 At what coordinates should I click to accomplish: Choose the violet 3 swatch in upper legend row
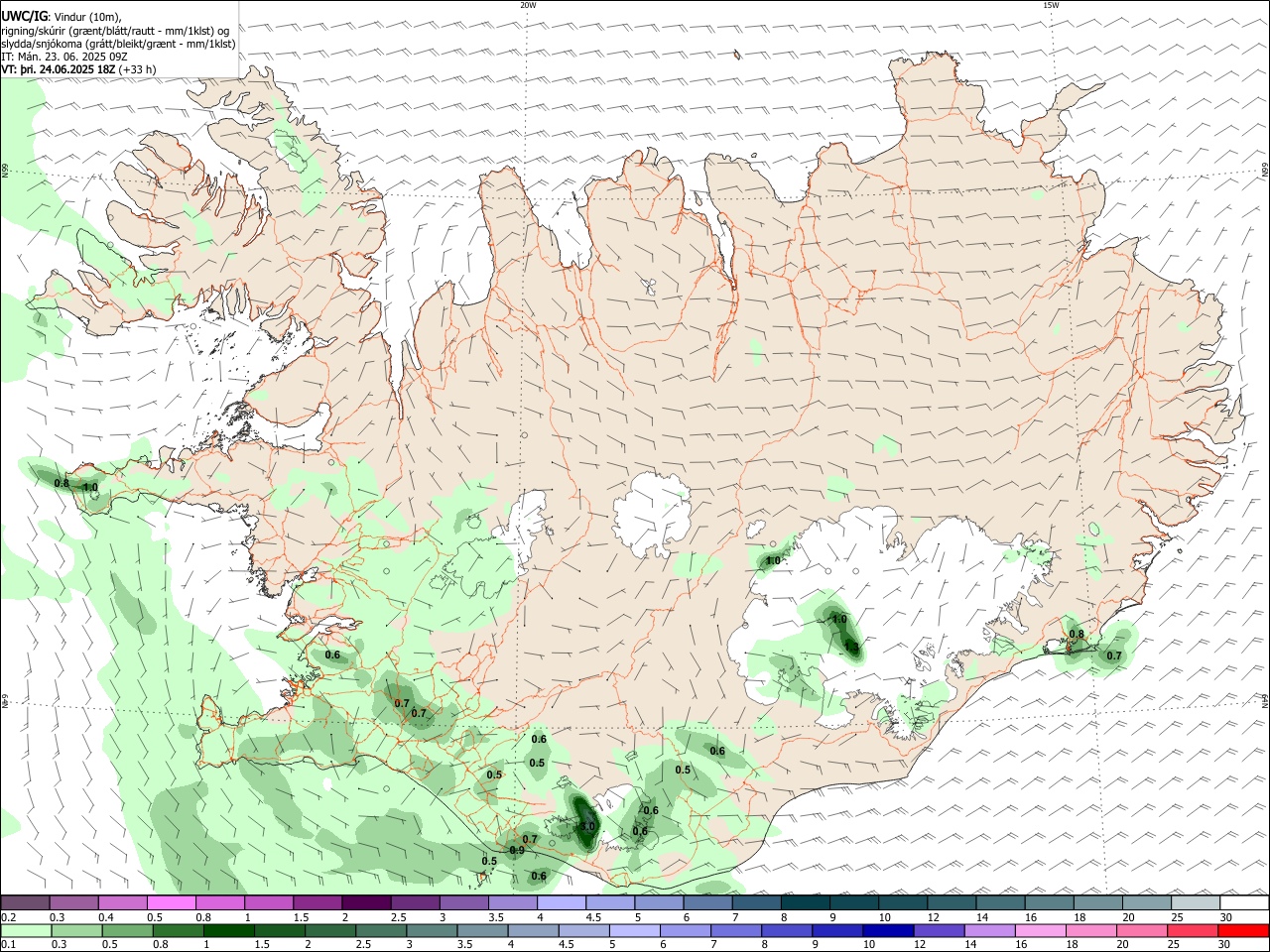[463, 902]
